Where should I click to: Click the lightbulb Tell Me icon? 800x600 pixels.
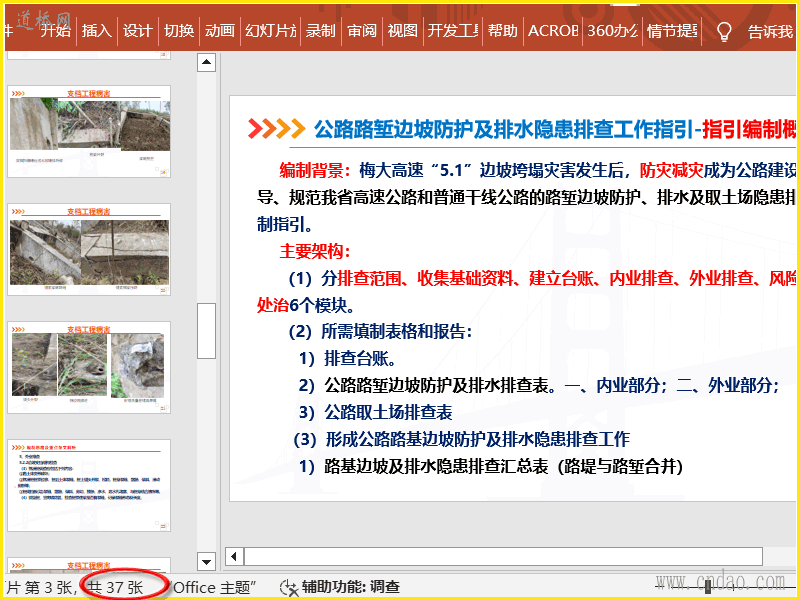[x=724, y=32]
